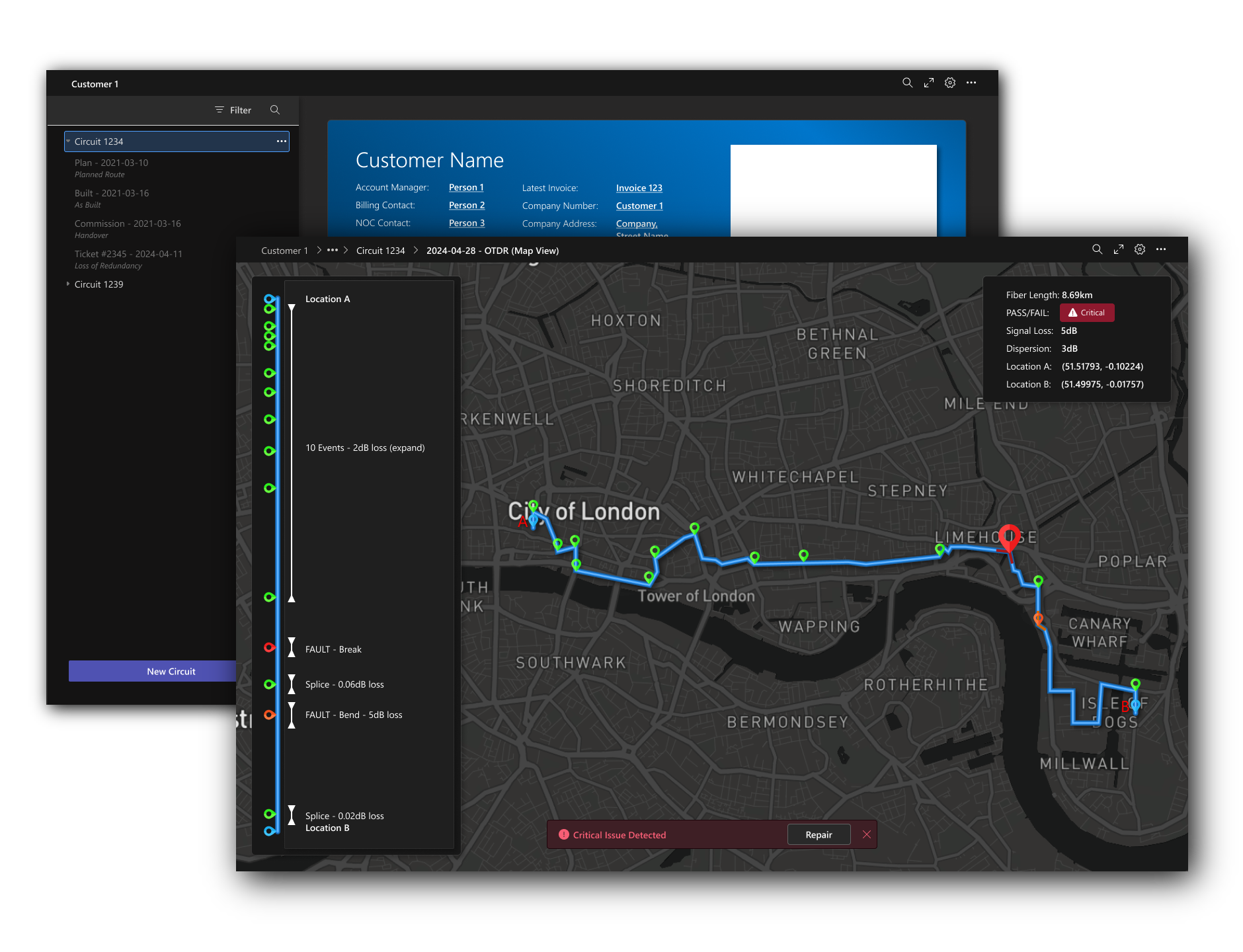Screen dimensions: 1243x952
Task: Click the Location B label in the event panel
Action: pyautogui.click(x=327, y=828)
